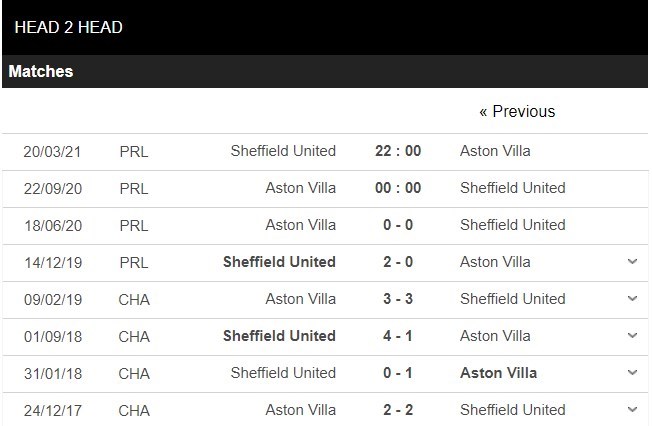Open the 22 : 00 upcoming match time
Image resolution: width=652 pixels, height=426 pixels.
(x=397, y=151)
